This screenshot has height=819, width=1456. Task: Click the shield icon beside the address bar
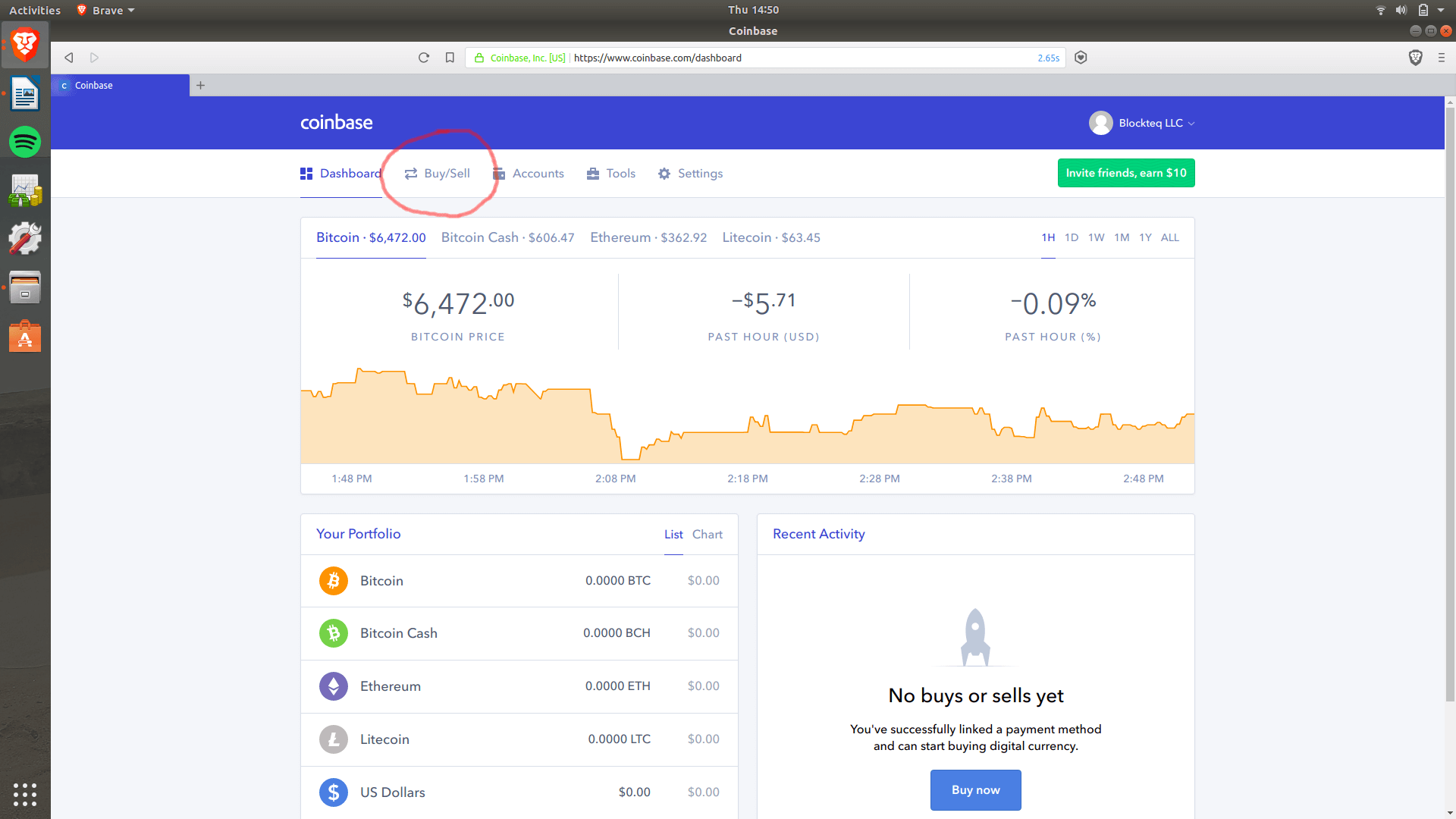1081,58
